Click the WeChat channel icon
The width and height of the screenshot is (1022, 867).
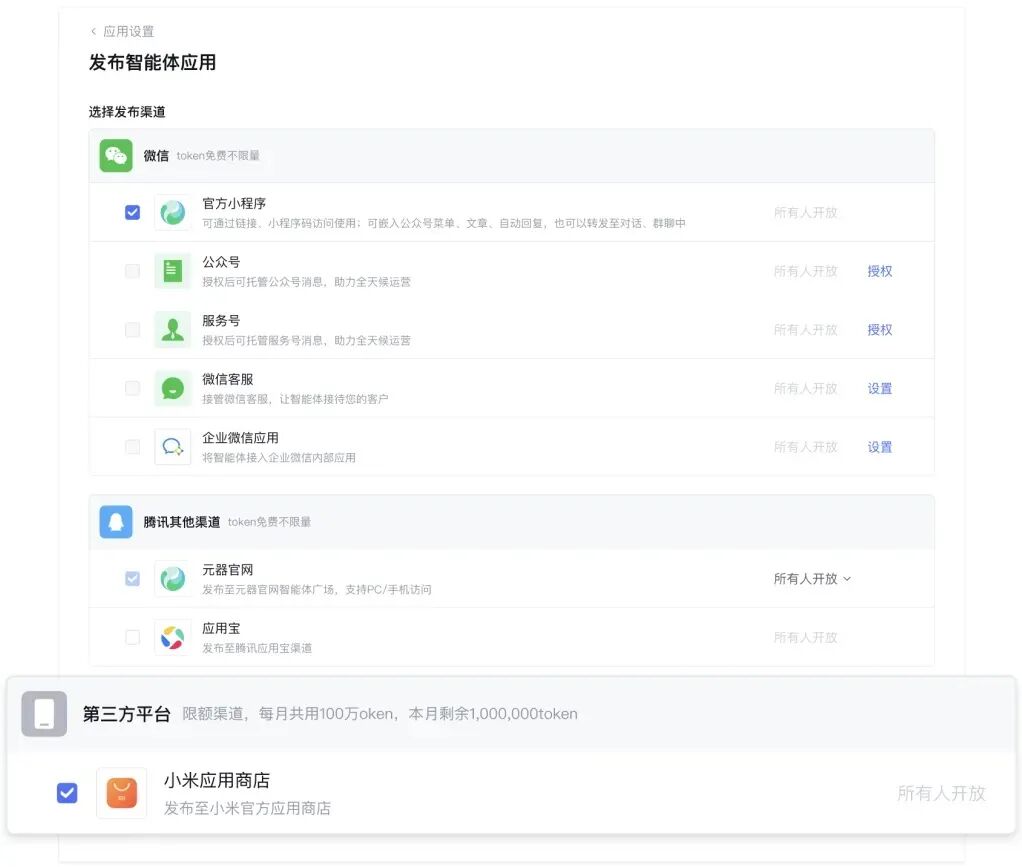(x=115, y=156)
